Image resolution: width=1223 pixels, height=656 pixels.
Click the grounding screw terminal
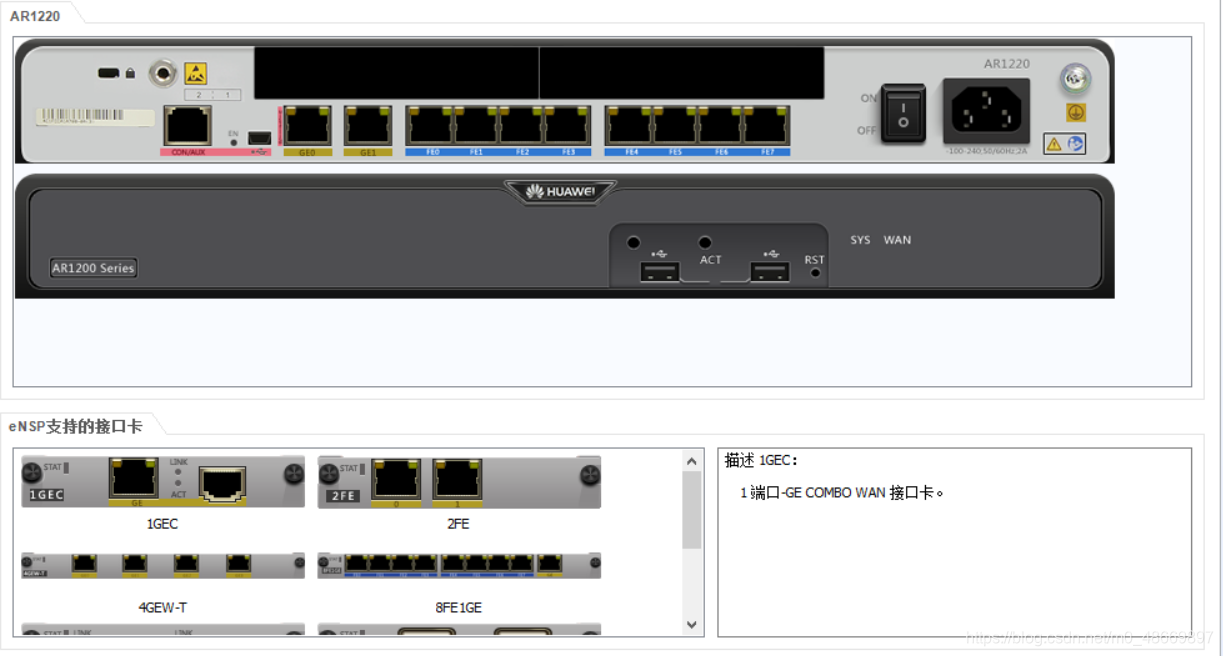1076,78
